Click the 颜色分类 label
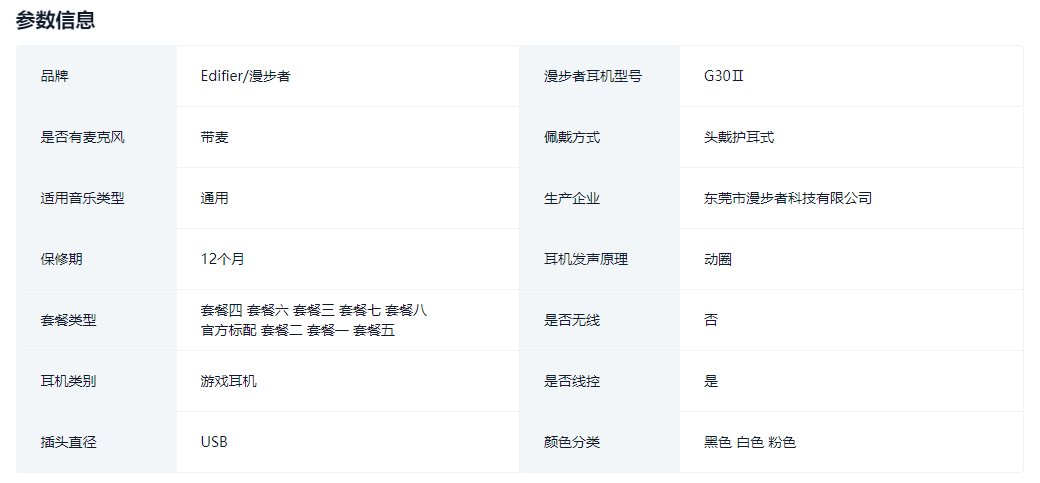The width and height of the screenshot is (1040, 483). pos(572,442)
